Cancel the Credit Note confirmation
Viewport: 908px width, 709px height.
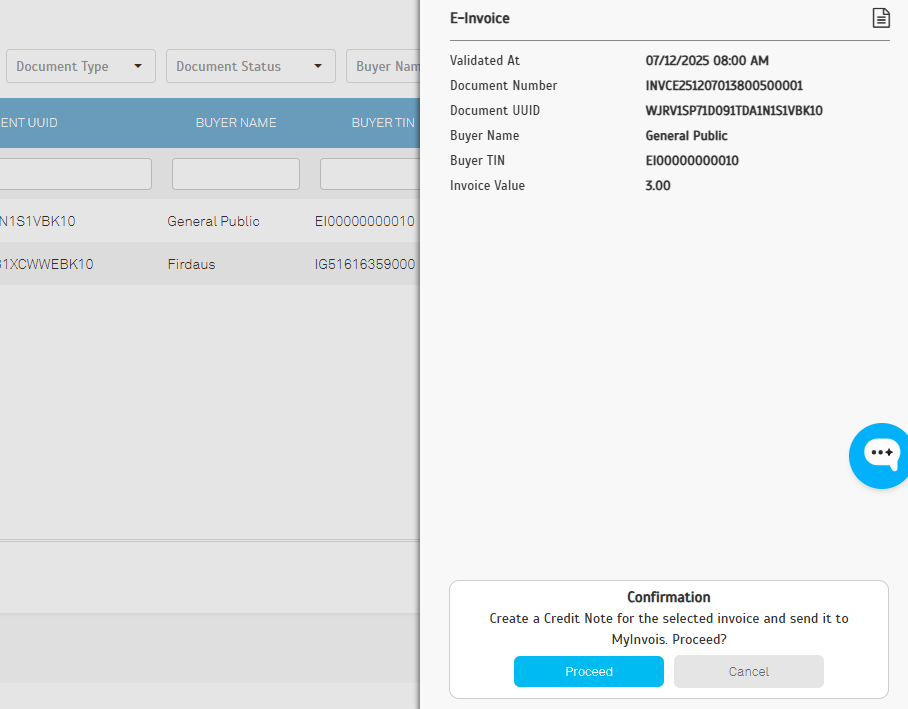[748, 671]
